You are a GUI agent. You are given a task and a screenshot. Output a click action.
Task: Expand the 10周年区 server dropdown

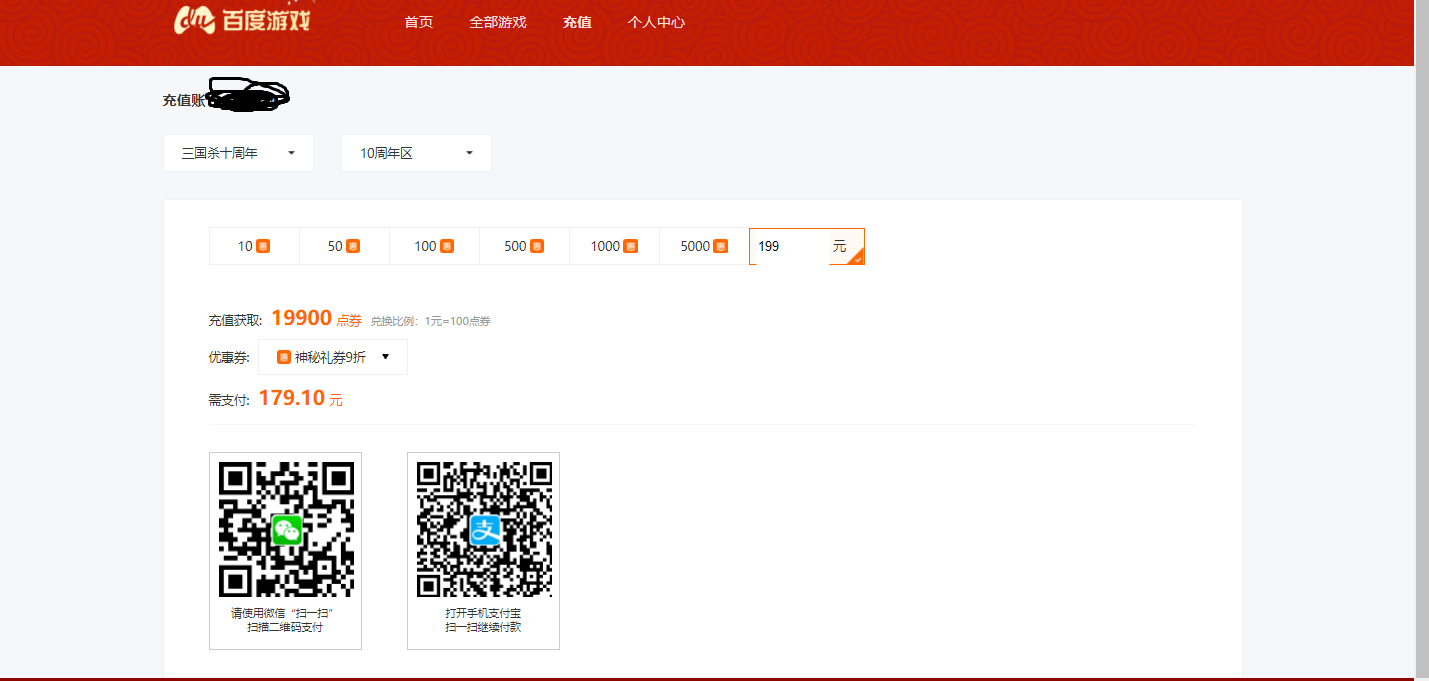coord(416,153)
